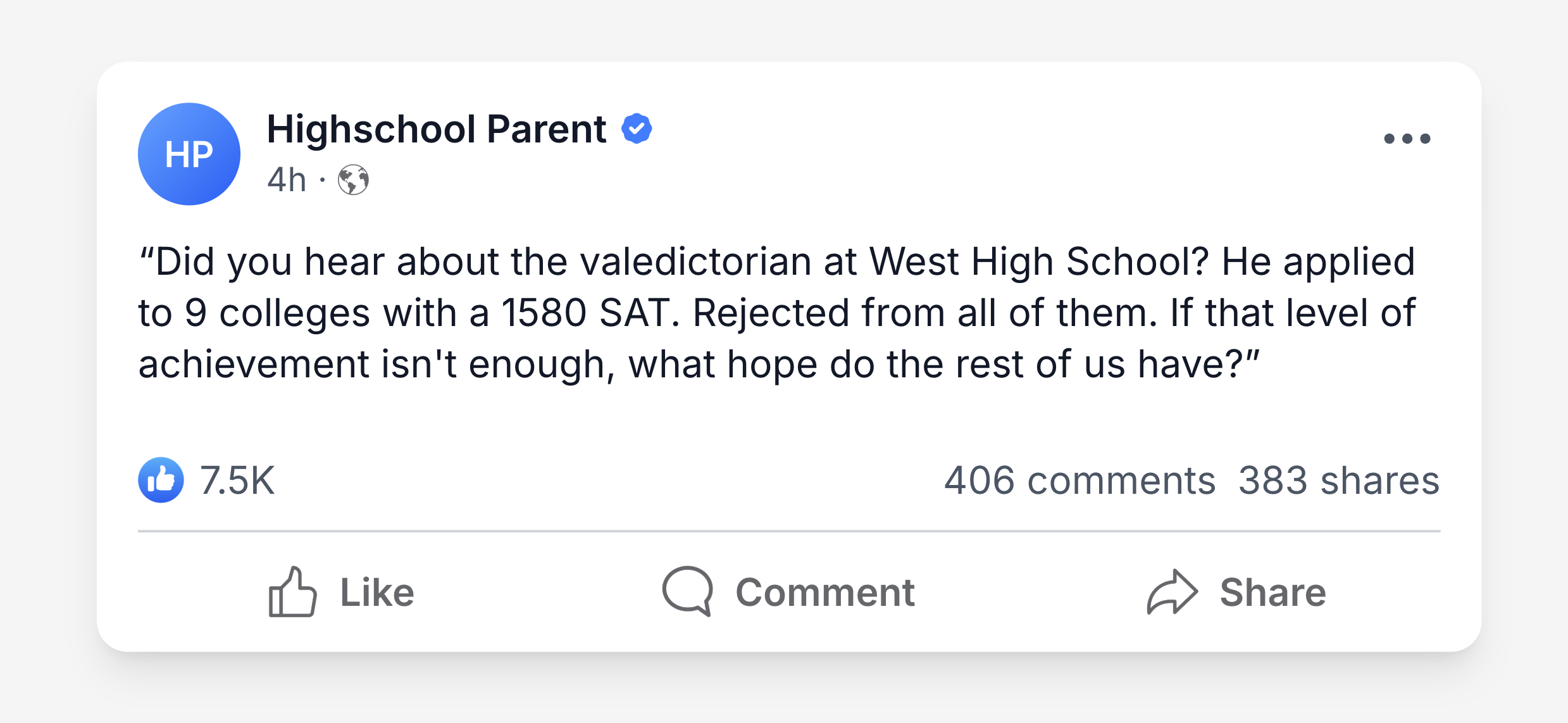Click the blue thumbs-up reaction icon

tap(161, 480)
